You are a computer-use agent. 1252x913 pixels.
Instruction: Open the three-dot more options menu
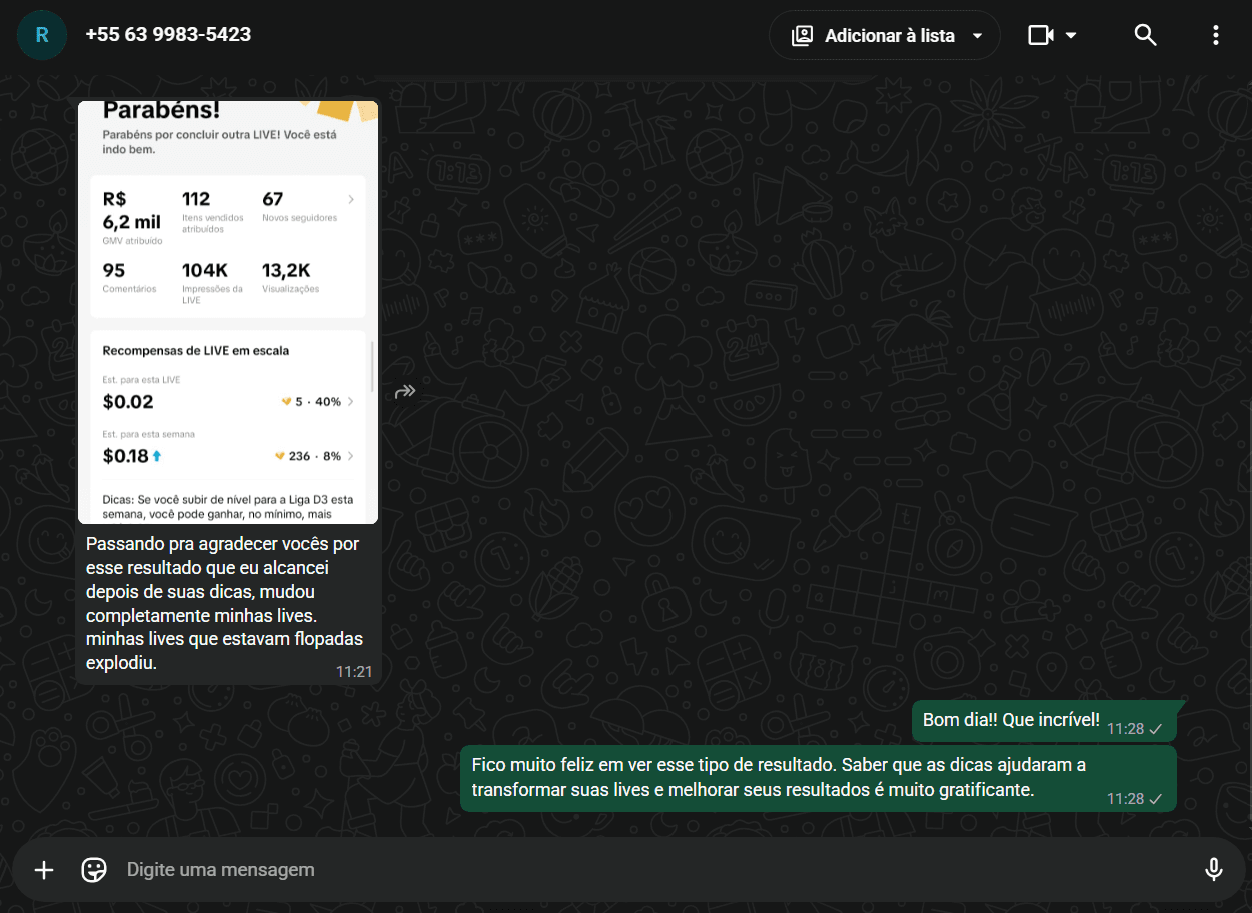coord(1215,35)
